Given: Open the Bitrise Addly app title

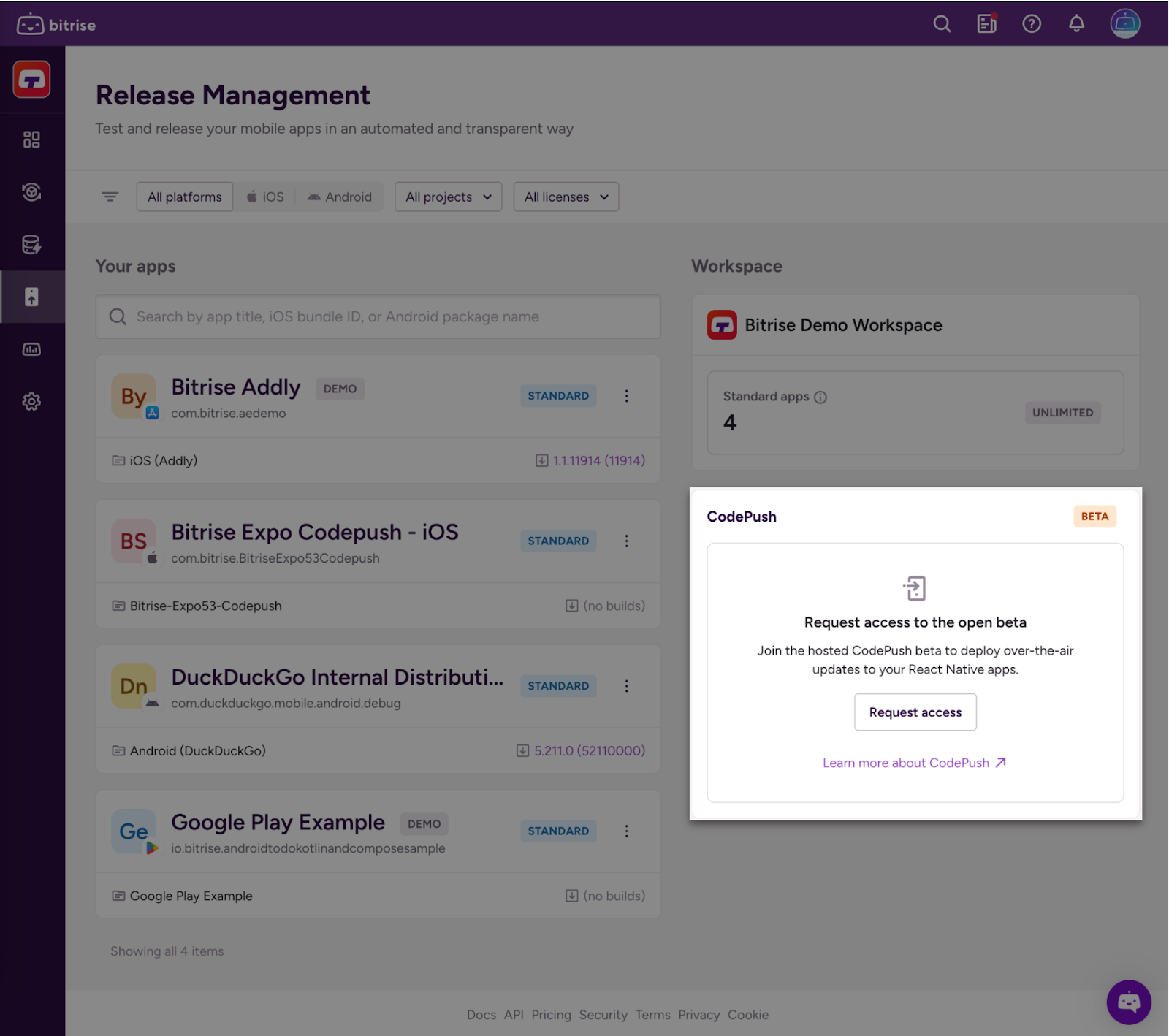Looking at the screenshot, I should pyautogui.click(x=236, y=387).
